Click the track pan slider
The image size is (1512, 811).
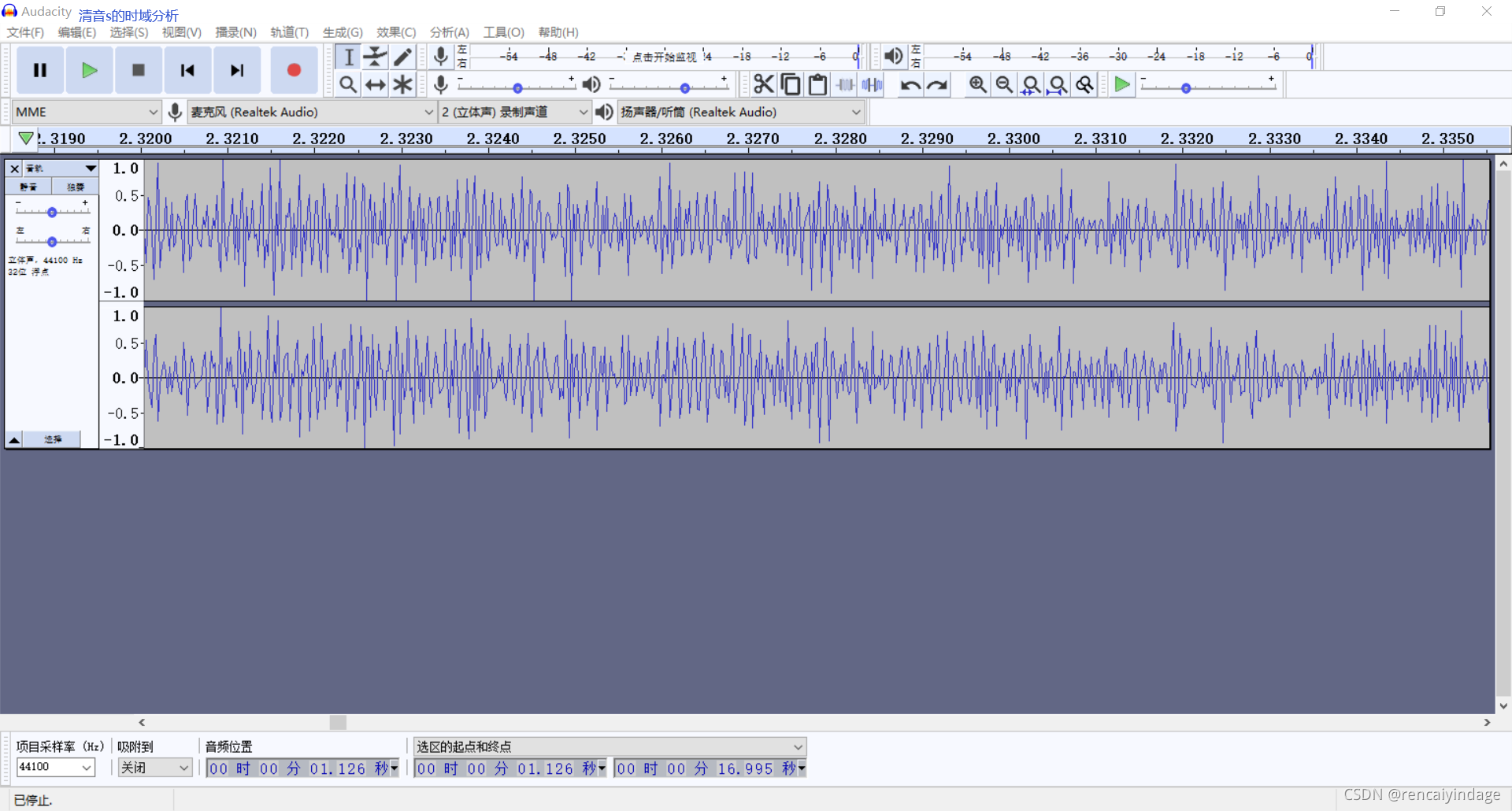pyautogui.click(x=52, y=241)
